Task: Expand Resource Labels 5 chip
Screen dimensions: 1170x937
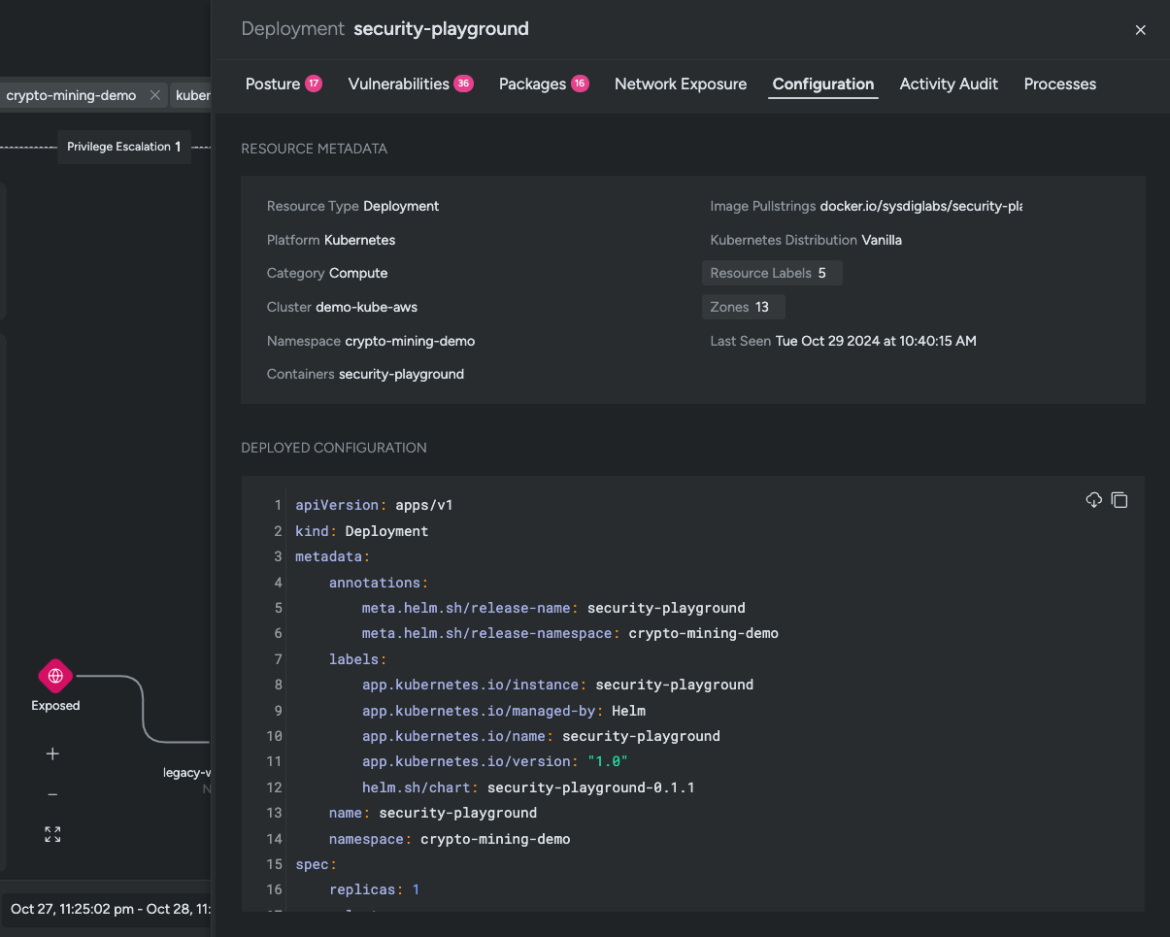Action: [x=772, y=273]
